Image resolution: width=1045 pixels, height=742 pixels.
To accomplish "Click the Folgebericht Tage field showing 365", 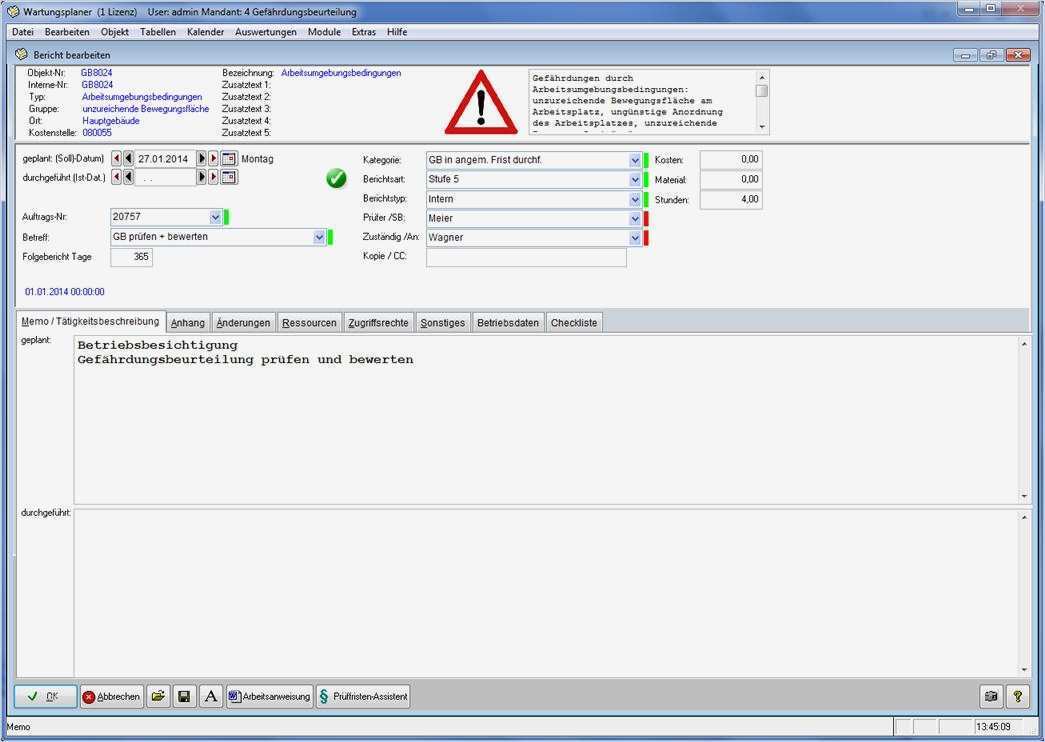I will 131,257.
